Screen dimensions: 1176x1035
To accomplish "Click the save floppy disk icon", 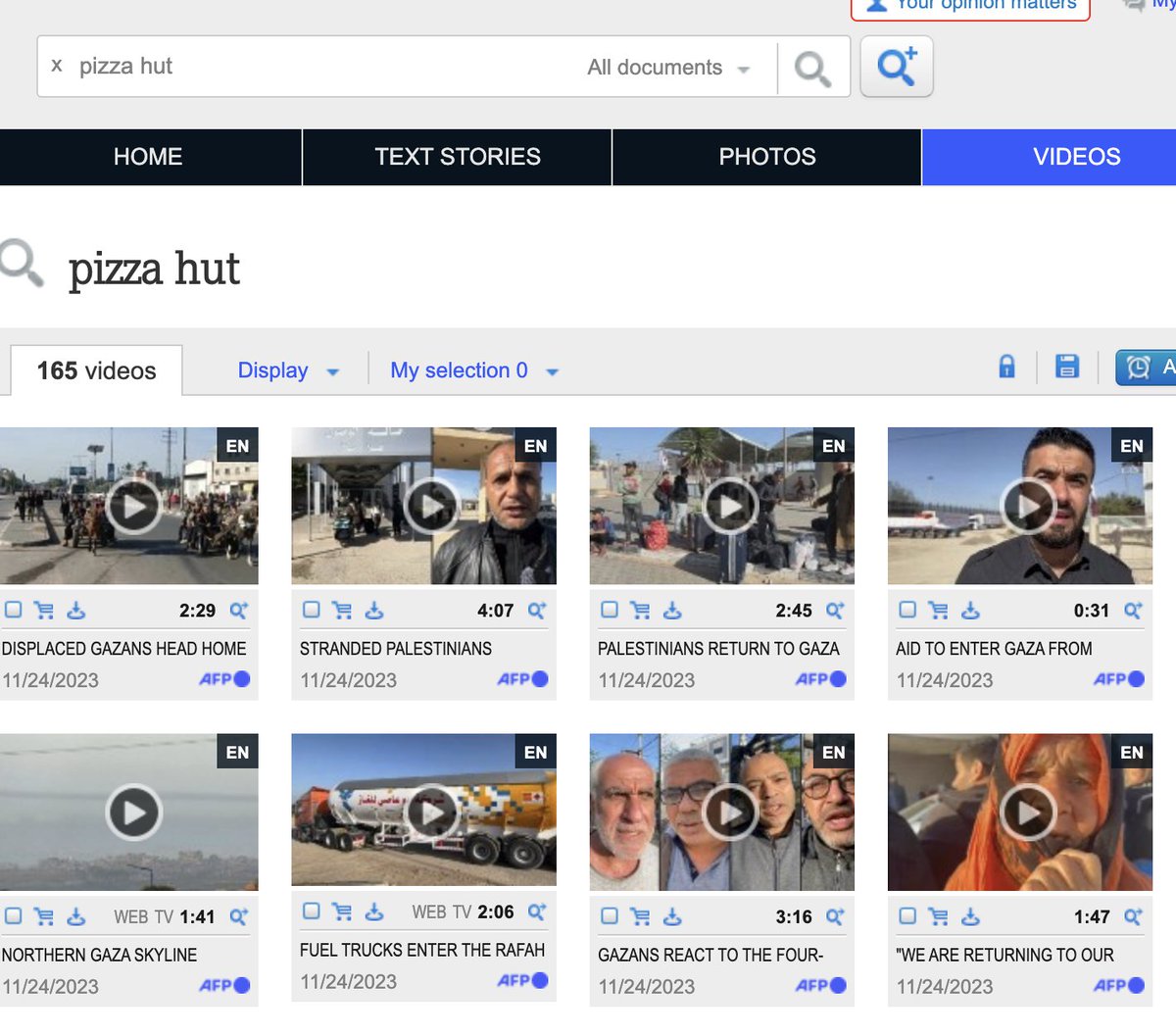I will coord(1067,367).
